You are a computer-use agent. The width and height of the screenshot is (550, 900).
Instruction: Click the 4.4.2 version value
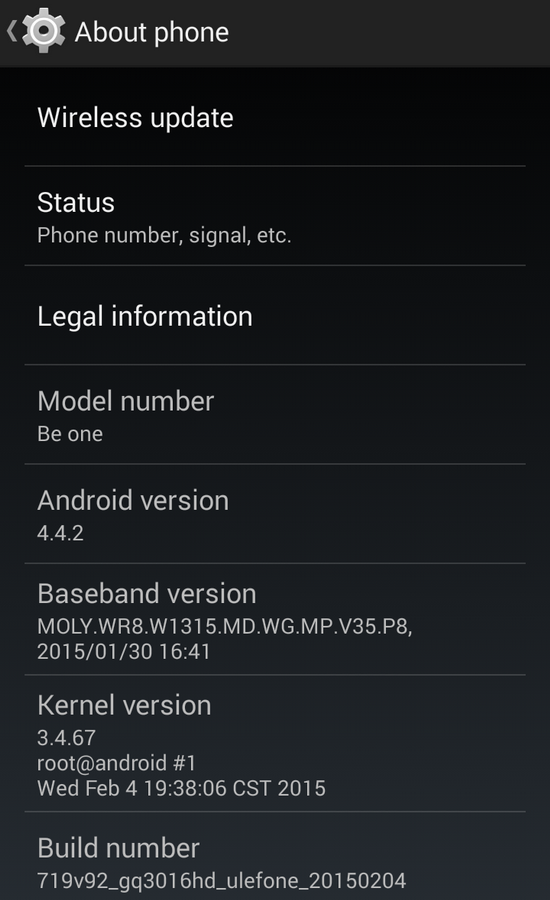(x=60, y=533)
